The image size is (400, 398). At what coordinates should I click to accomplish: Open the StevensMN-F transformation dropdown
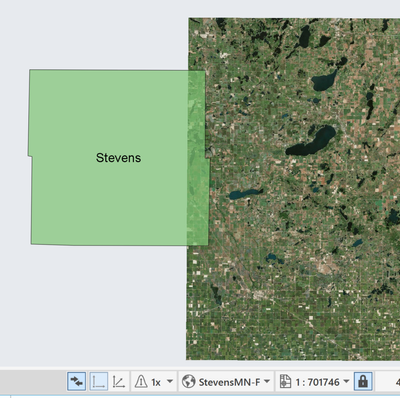click(x=267, y=381)
